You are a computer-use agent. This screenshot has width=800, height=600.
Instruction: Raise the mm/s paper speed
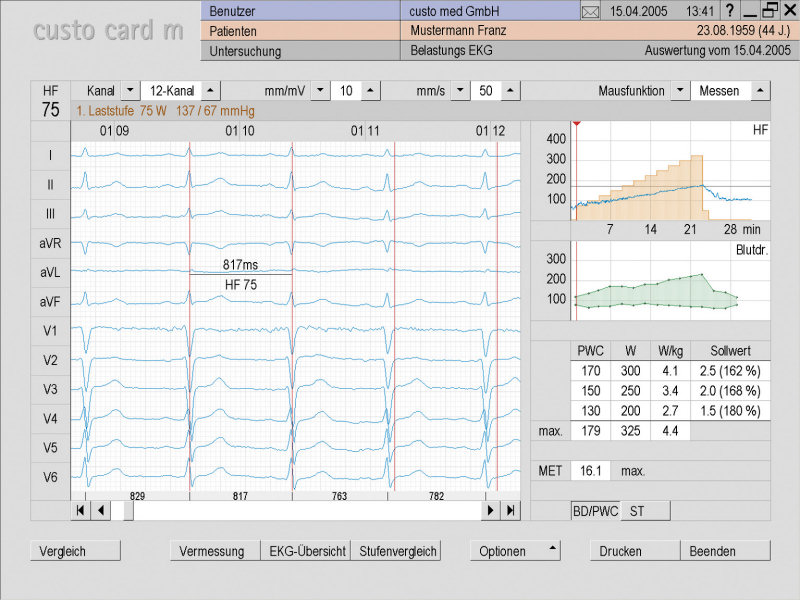pos(510,91)
